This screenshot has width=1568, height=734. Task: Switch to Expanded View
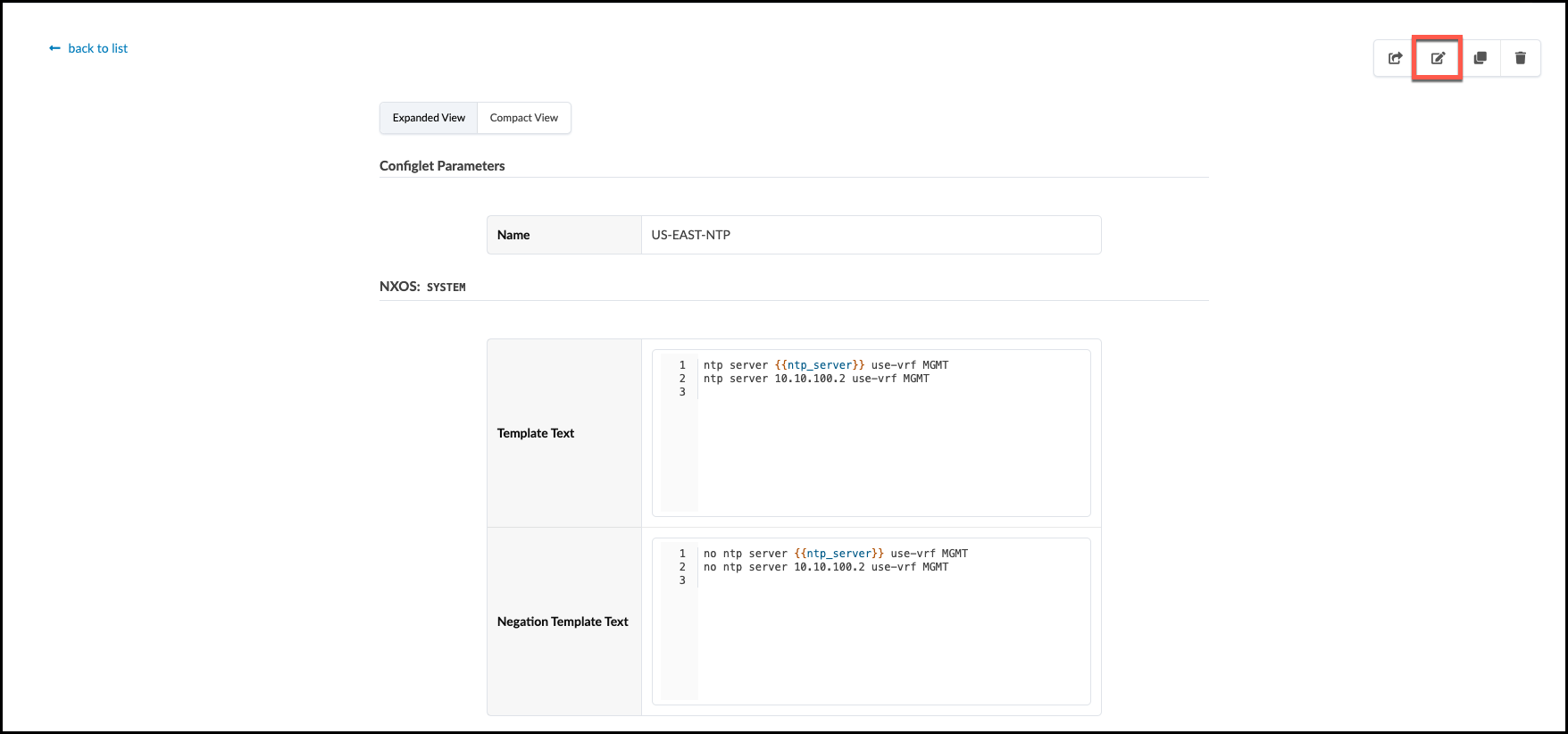429,118
